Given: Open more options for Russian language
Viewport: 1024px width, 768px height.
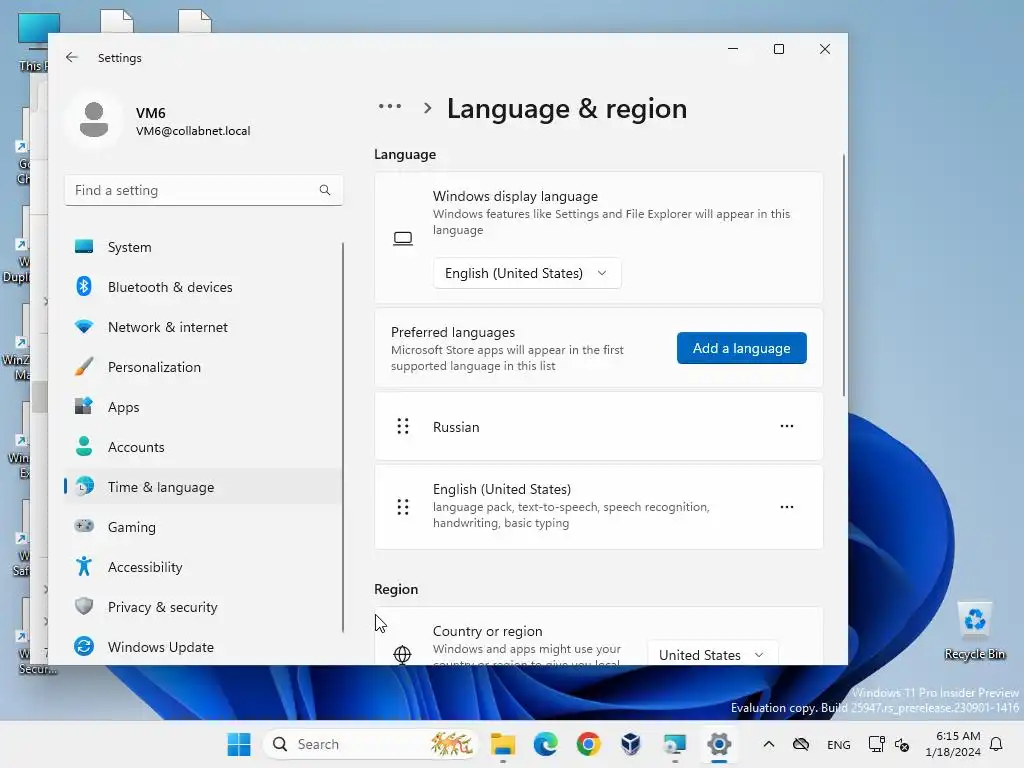Looking at the screenshot, I should pos(787,426).
